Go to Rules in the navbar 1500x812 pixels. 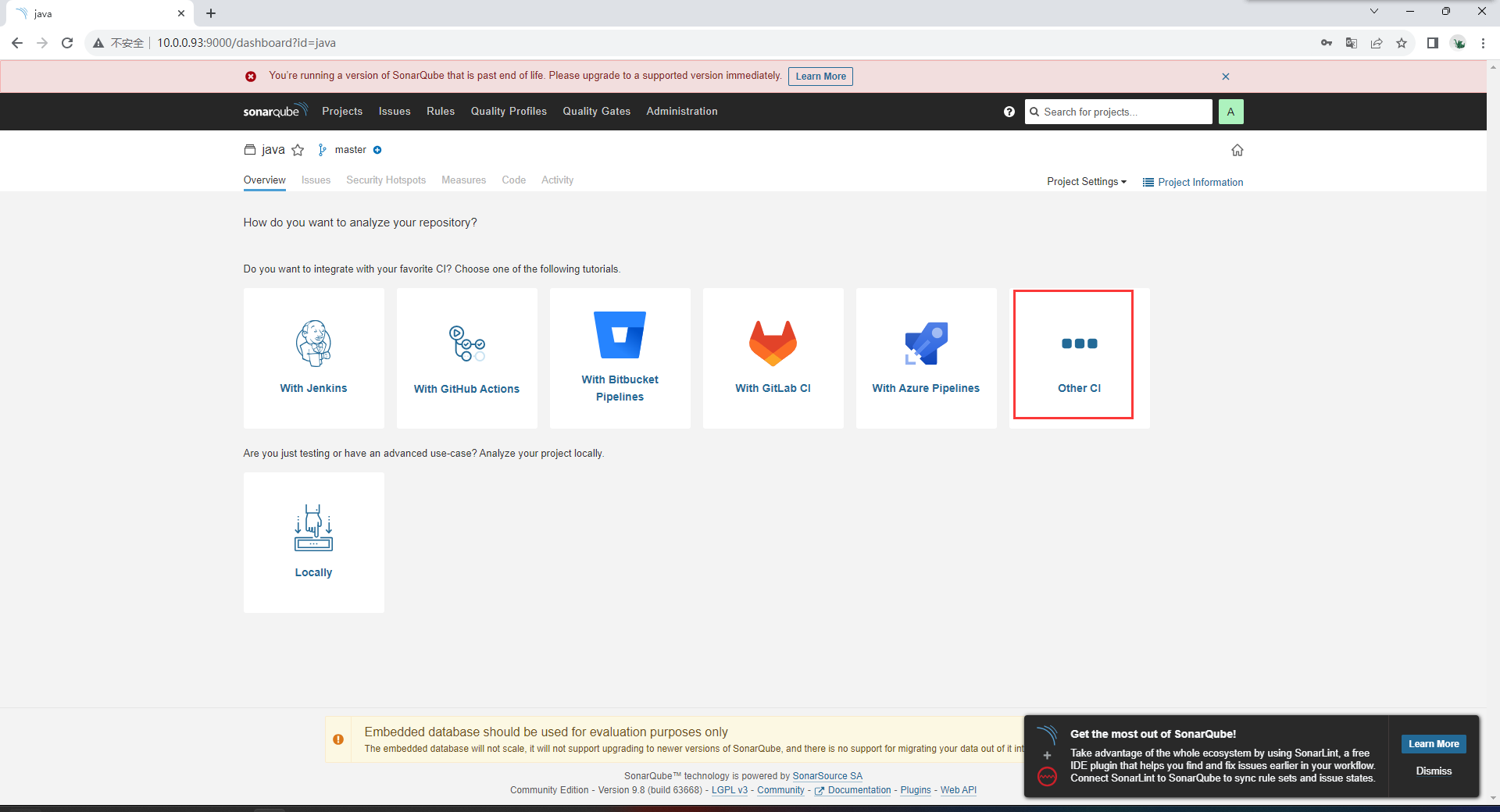441,111
